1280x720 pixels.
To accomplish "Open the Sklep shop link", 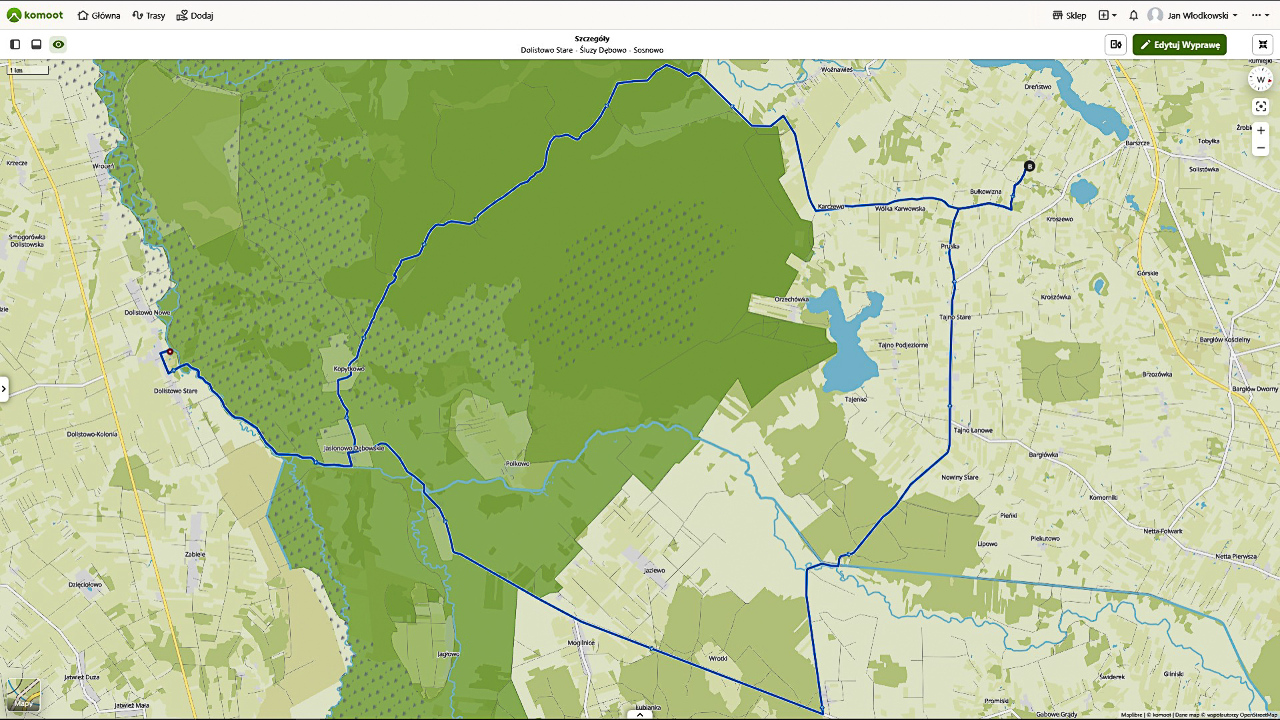I will [x=1070, y=15].
